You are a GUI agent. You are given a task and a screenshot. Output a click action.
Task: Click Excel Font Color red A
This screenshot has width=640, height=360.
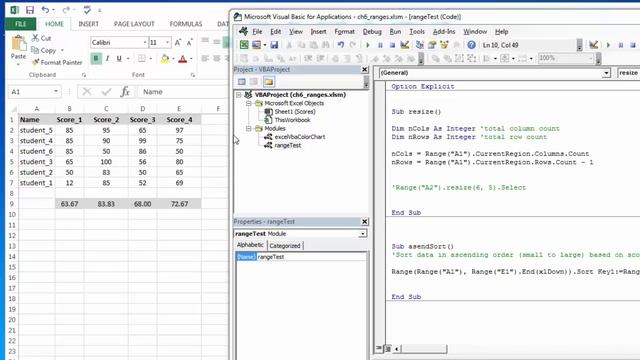tap(182, 59)
